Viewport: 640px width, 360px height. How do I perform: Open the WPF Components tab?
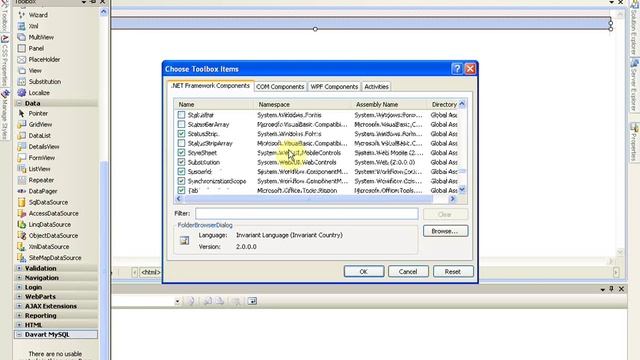(334, 87)
